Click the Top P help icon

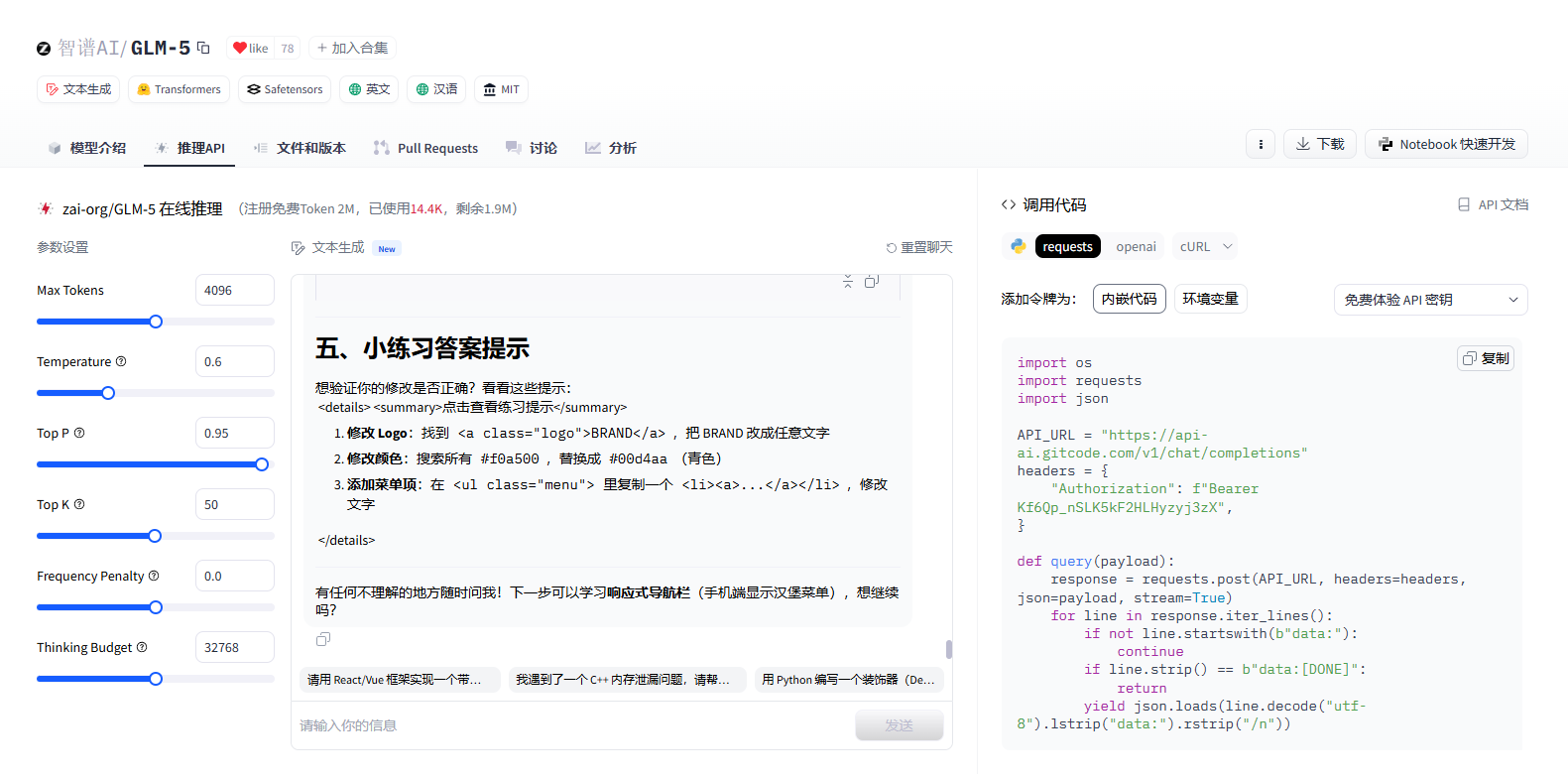pos(79,433)
